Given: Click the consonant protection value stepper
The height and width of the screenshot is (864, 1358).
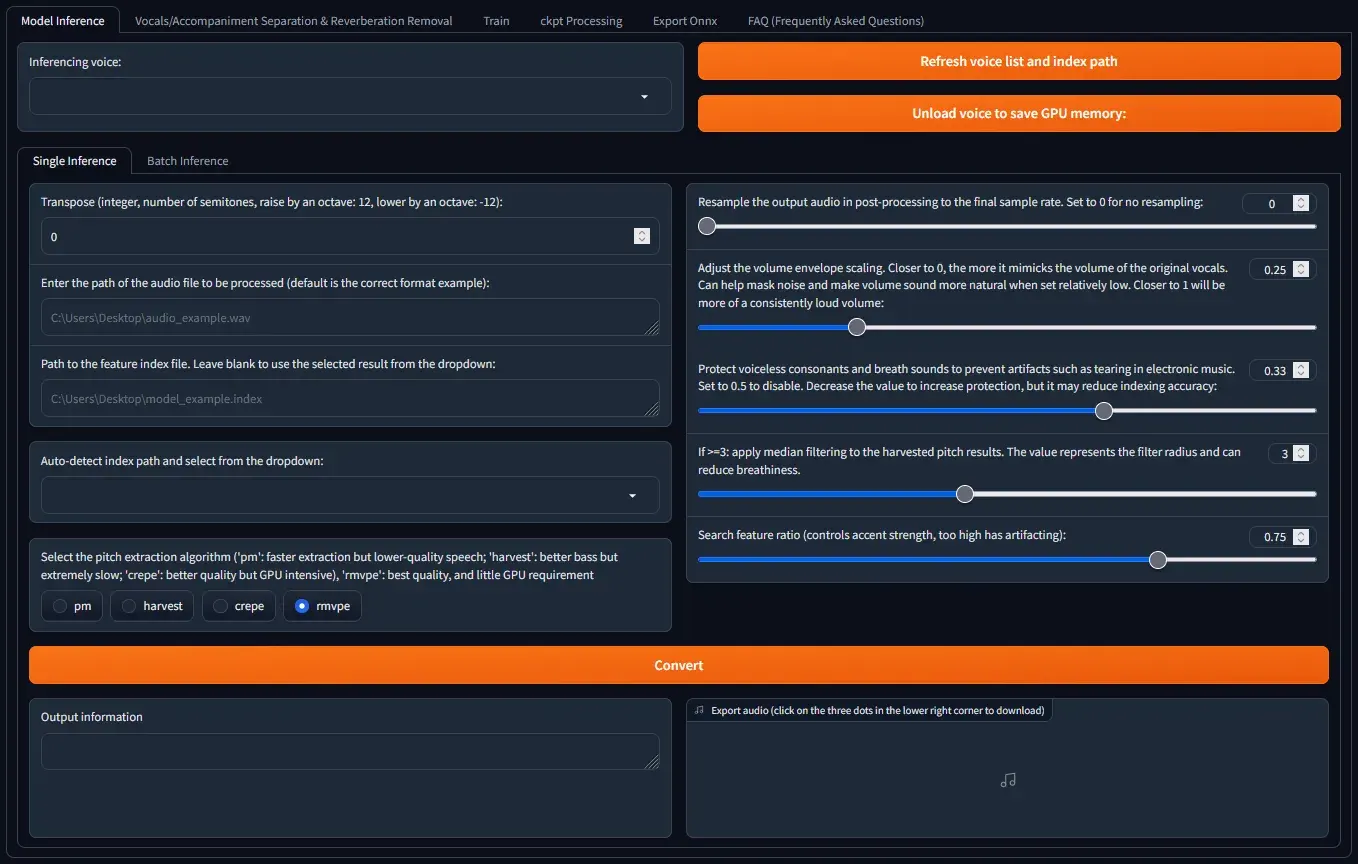Looking at the screenshot, I should tap(1300, 370).
